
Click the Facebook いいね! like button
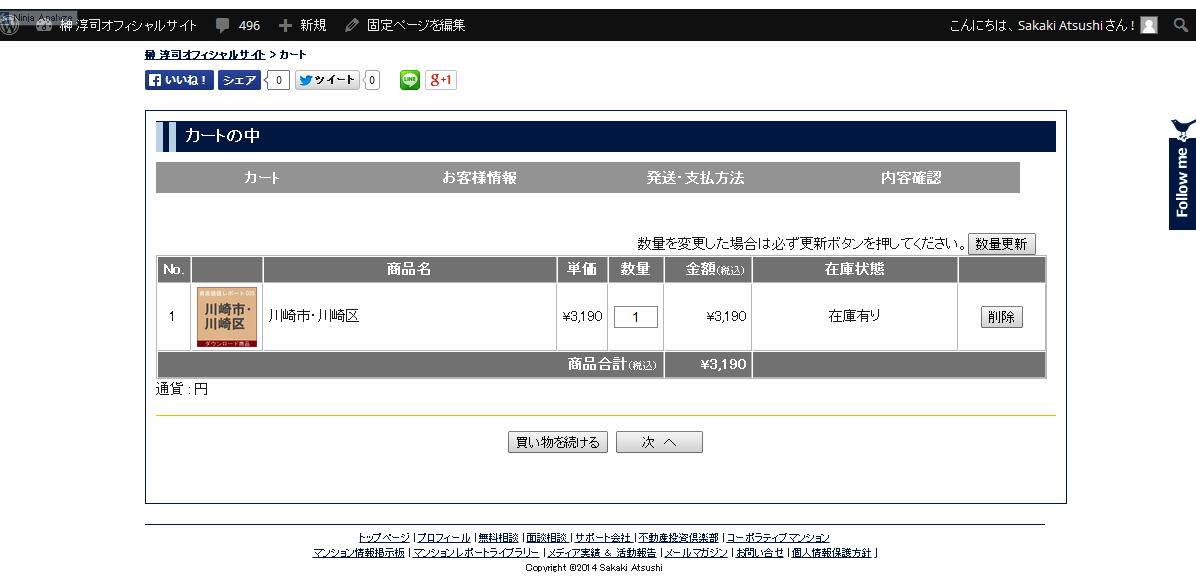(x=180, y=81)
